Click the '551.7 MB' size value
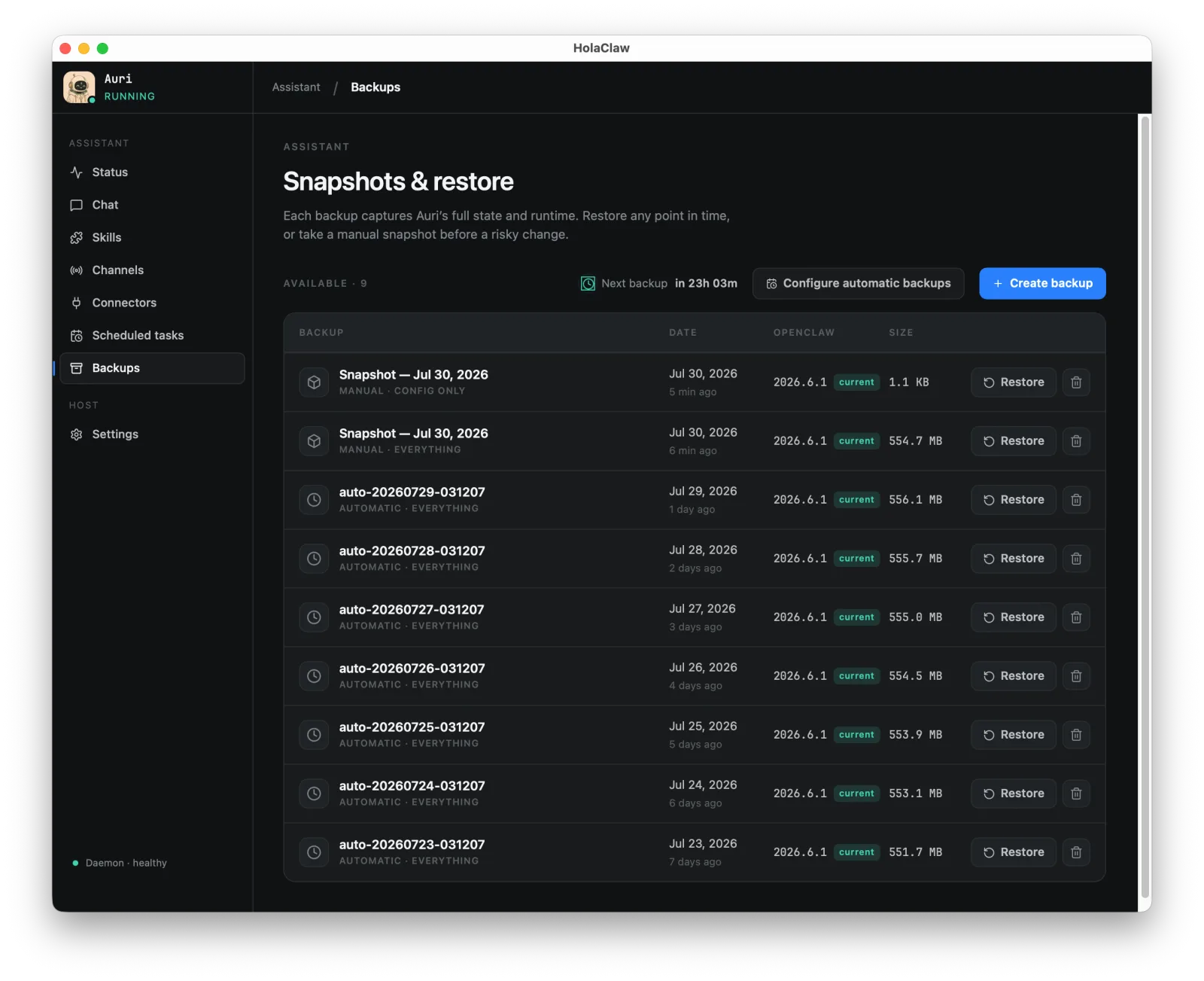 click(x=915, y=852)
